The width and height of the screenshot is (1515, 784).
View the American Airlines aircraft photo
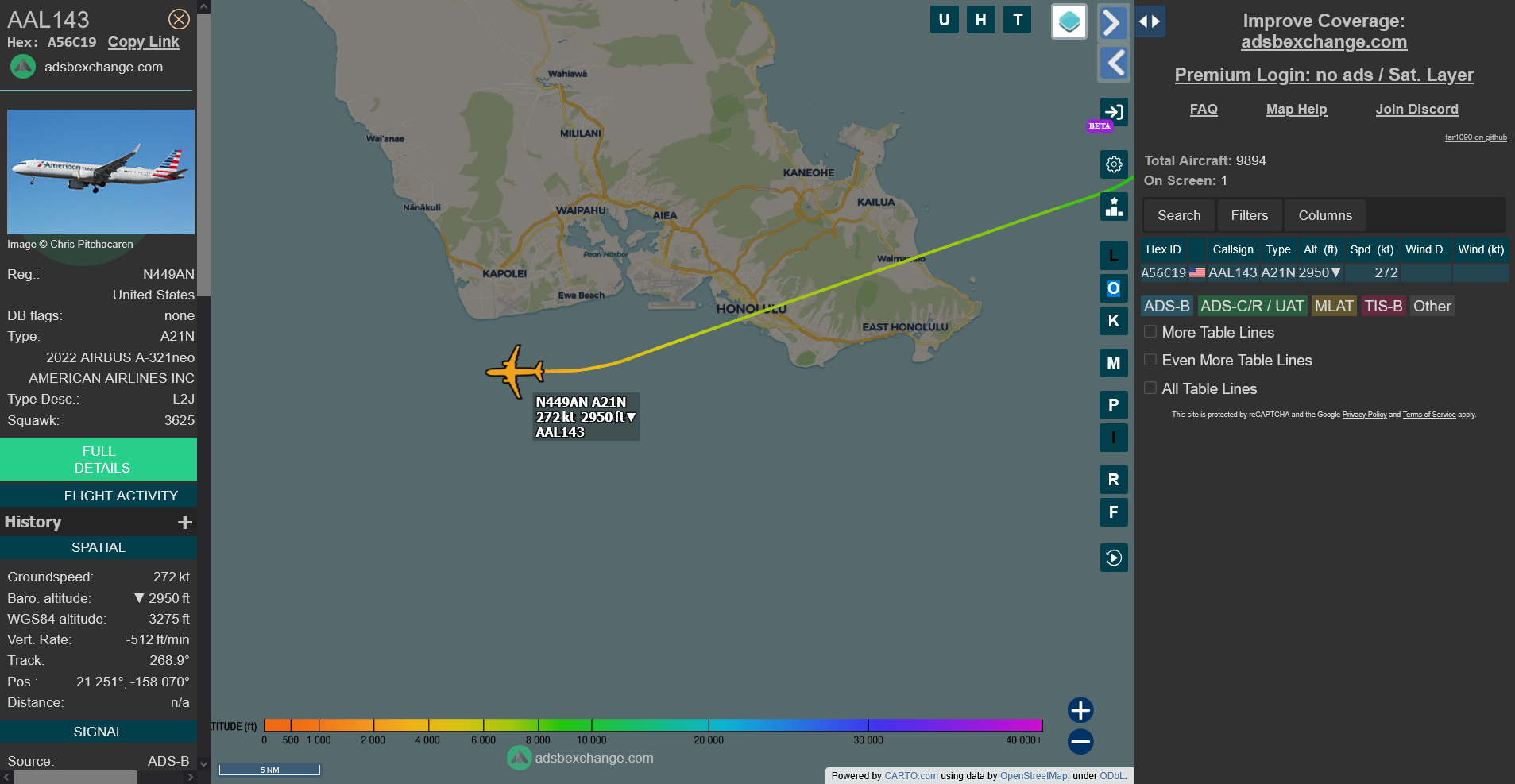(101, 172)
